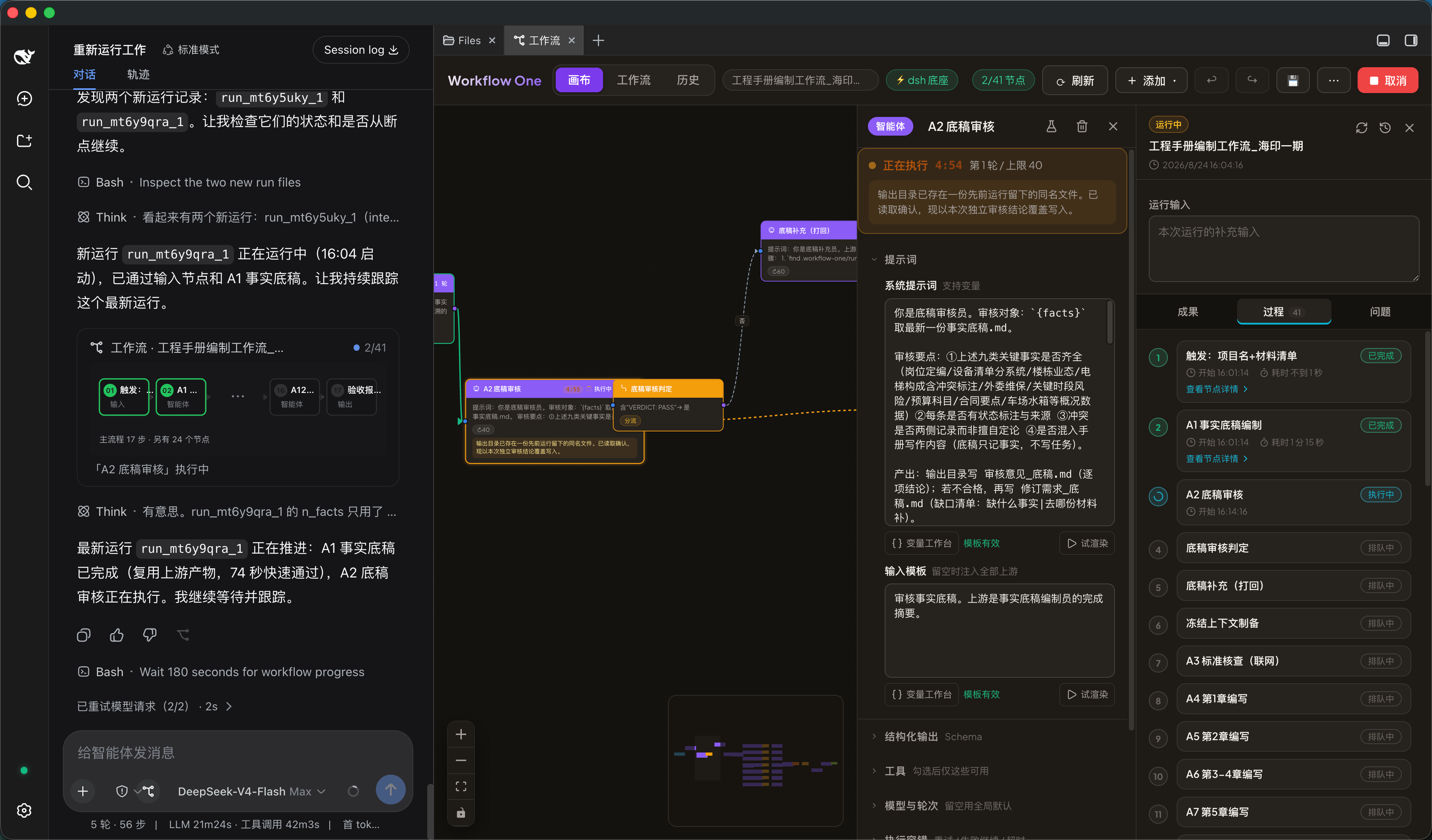Save the workflow with the floppy icon

(1293, 80)
